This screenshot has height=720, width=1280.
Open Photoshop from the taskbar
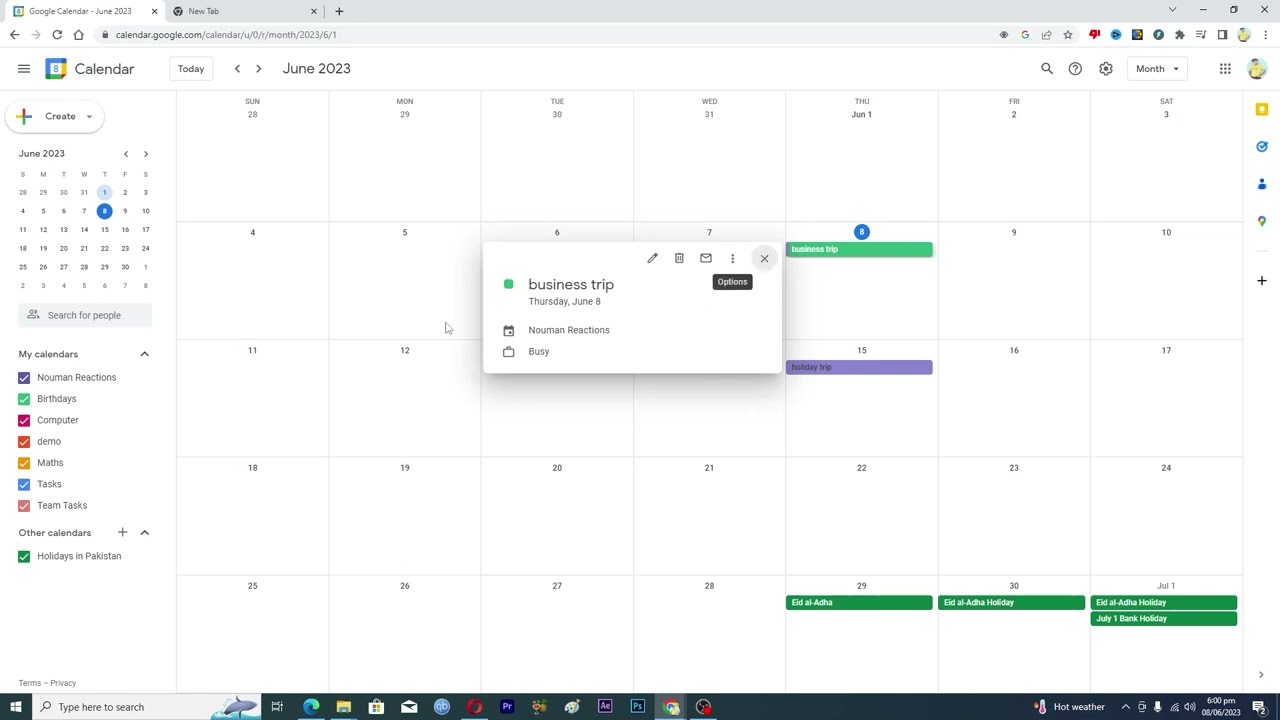click(638, 707)
